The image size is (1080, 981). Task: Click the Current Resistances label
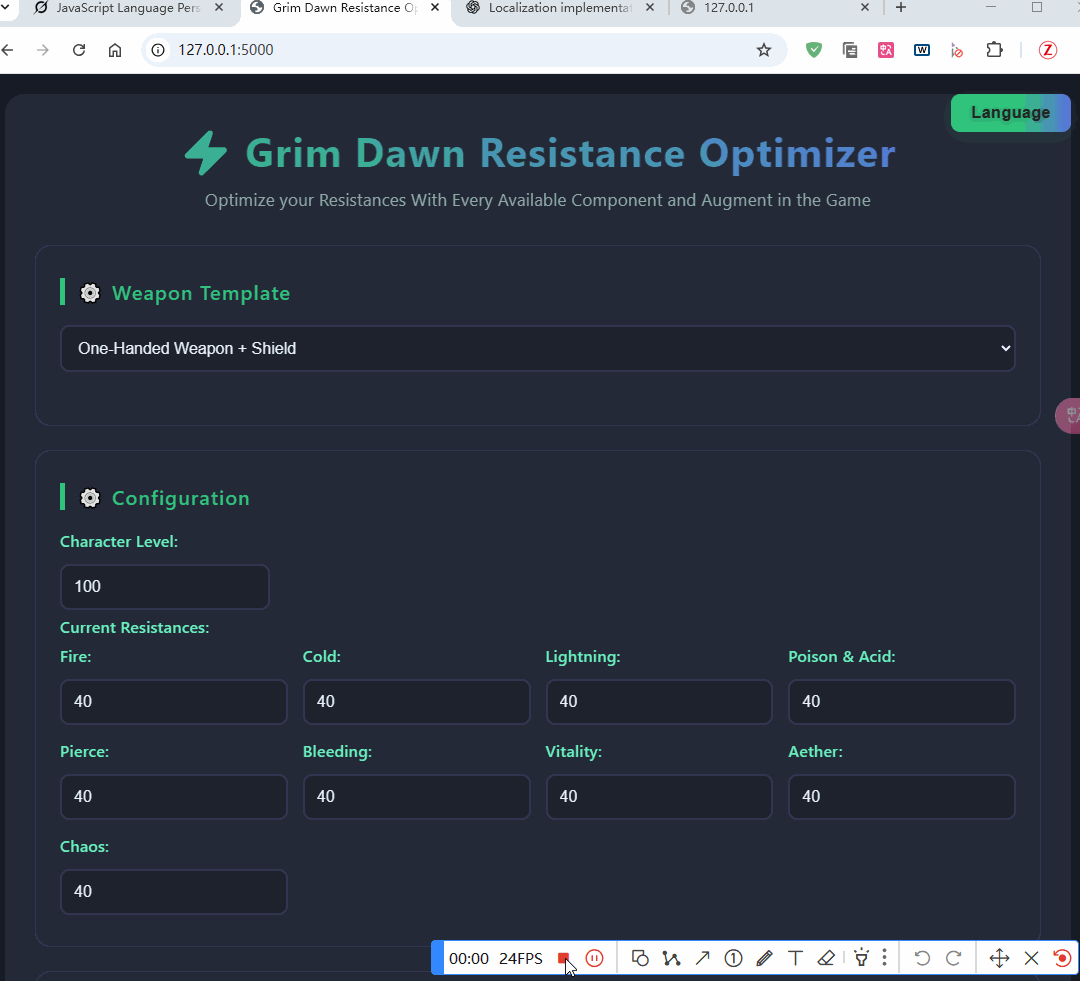coord(134,628)
